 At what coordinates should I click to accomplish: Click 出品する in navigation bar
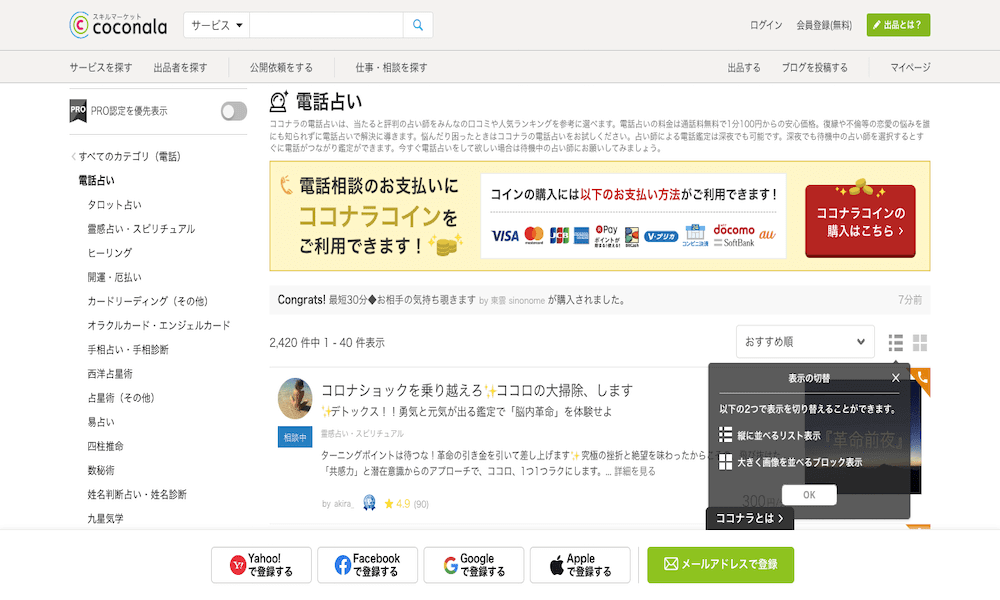coord(744,67)
